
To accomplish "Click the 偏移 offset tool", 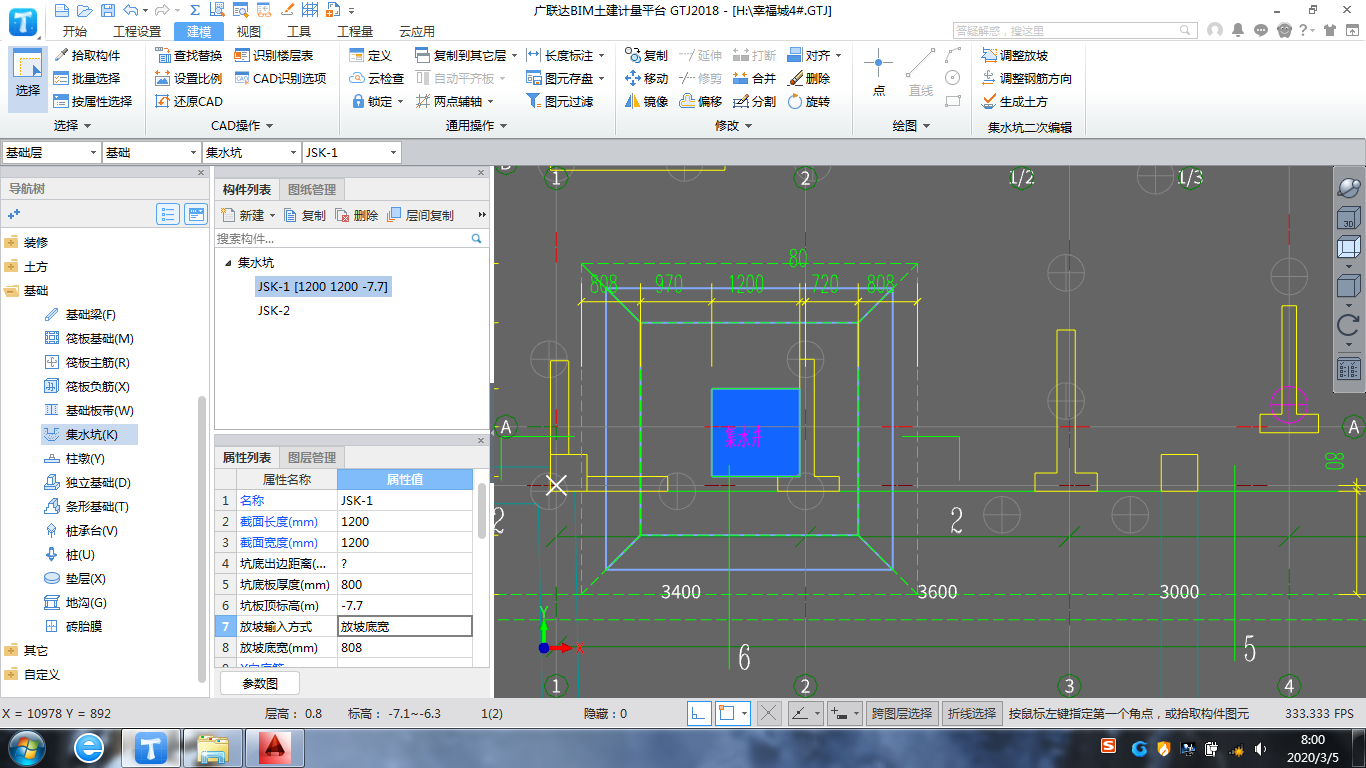I will (700, 101).
